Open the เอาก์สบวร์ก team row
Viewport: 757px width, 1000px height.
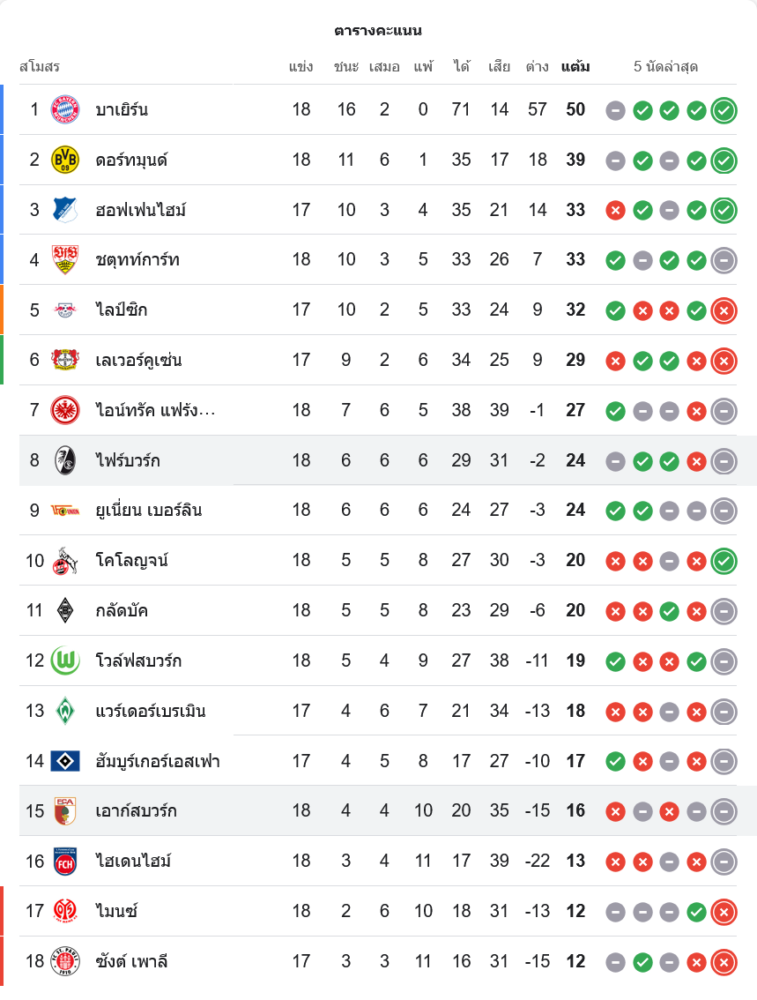point(136,811)
